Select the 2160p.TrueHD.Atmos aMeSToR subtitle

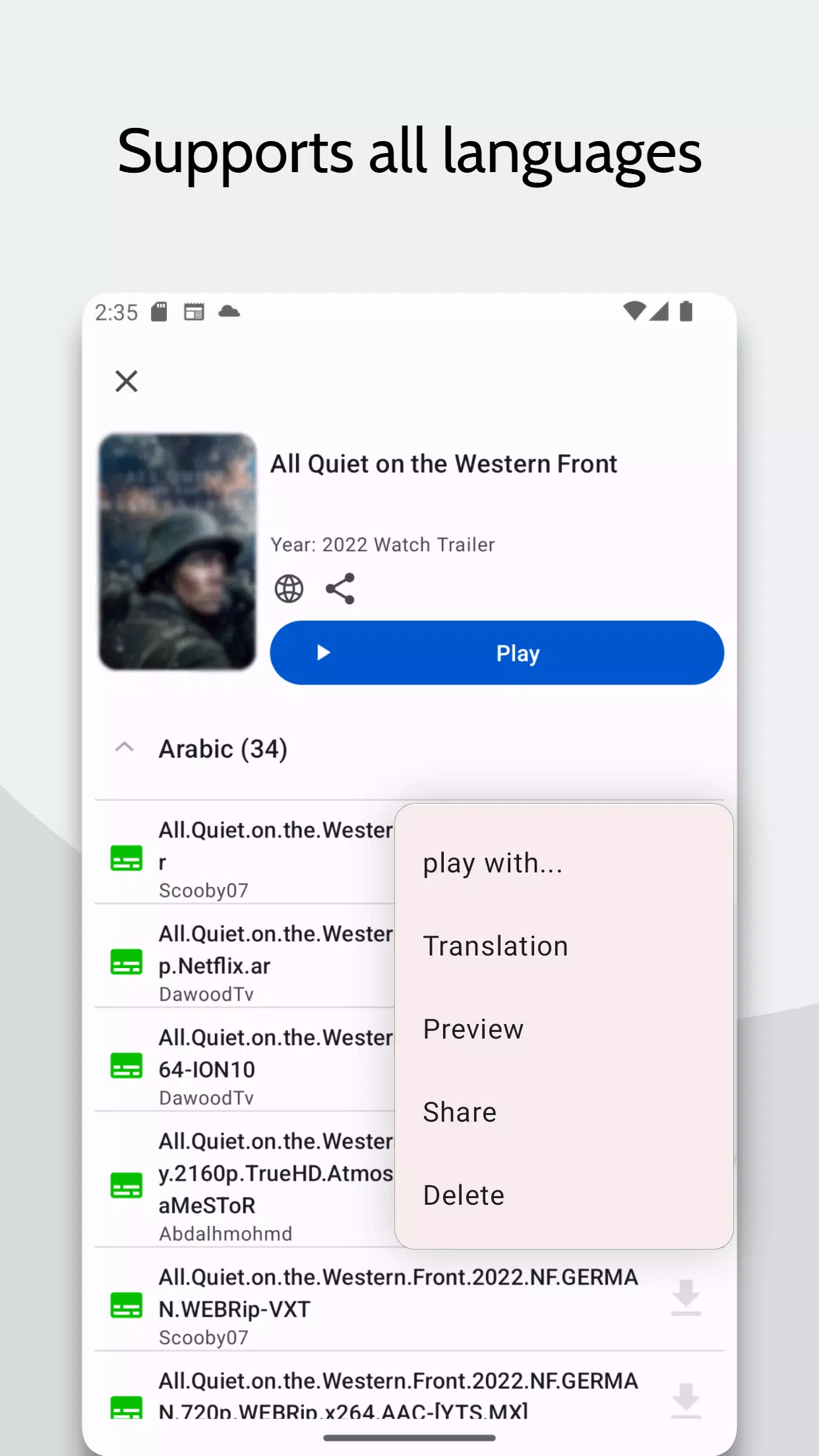tap(245, 1179)
